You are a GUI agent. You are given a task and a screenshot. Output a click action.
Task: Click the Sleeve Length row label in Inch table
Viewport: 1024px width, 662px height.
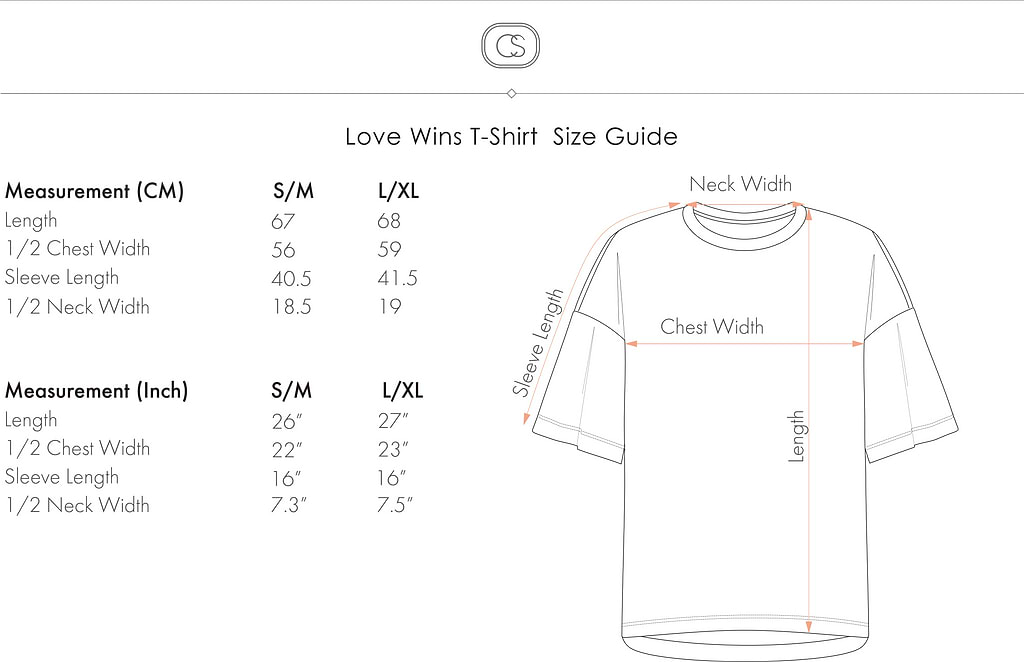[x=62, y=477]
